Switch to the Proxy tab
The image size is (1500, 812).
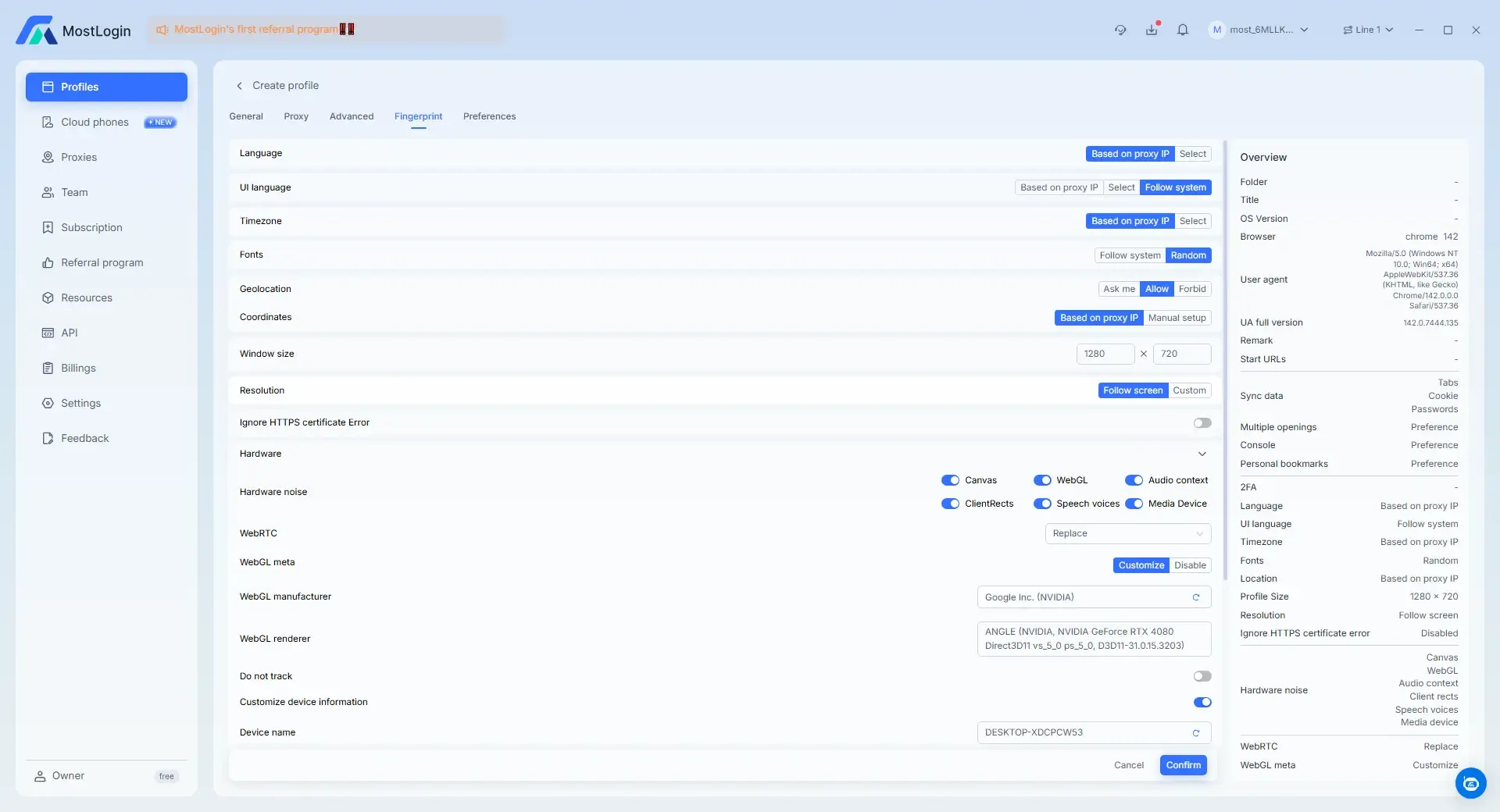click(296, 116)
